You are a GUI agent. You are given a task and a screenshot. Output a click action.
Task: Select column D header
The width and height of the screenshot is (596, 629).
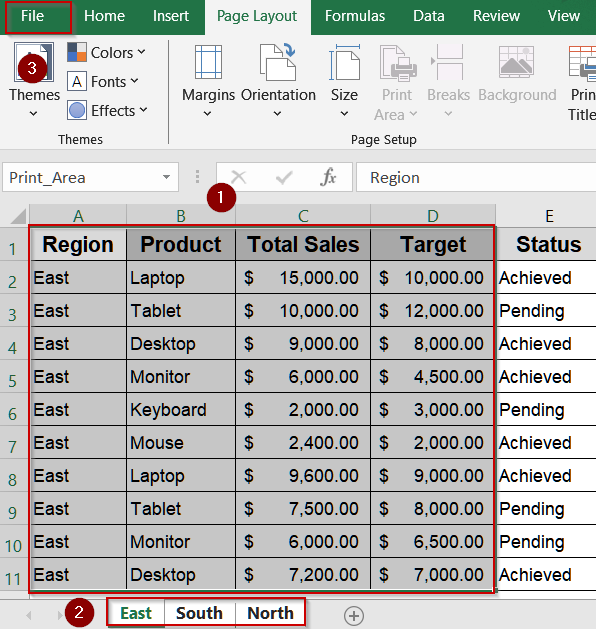point(433,216)
